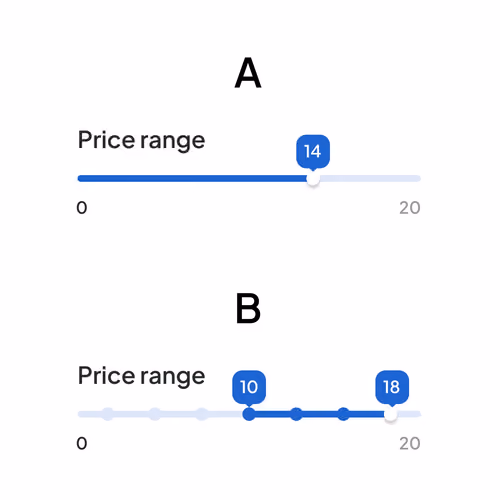Click the first blue tick dot after the 10 handle
This screenshot has width=500, height=500.
click(296, 414)
